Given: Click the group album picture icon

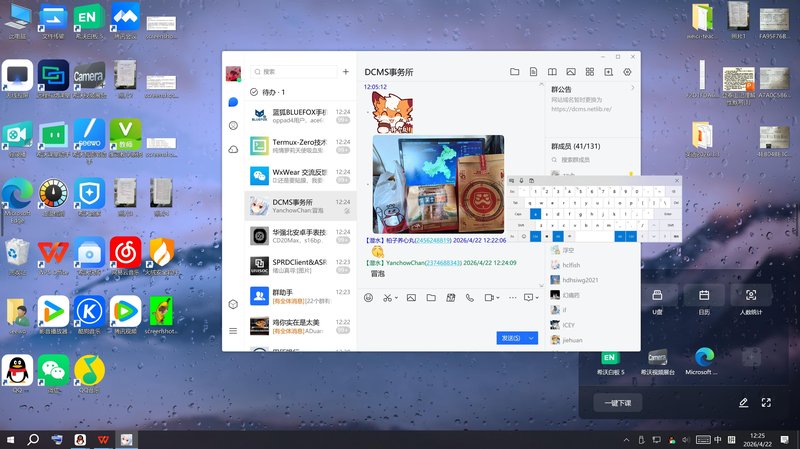Looking at the screenshot, I should [x=570, y=72].
